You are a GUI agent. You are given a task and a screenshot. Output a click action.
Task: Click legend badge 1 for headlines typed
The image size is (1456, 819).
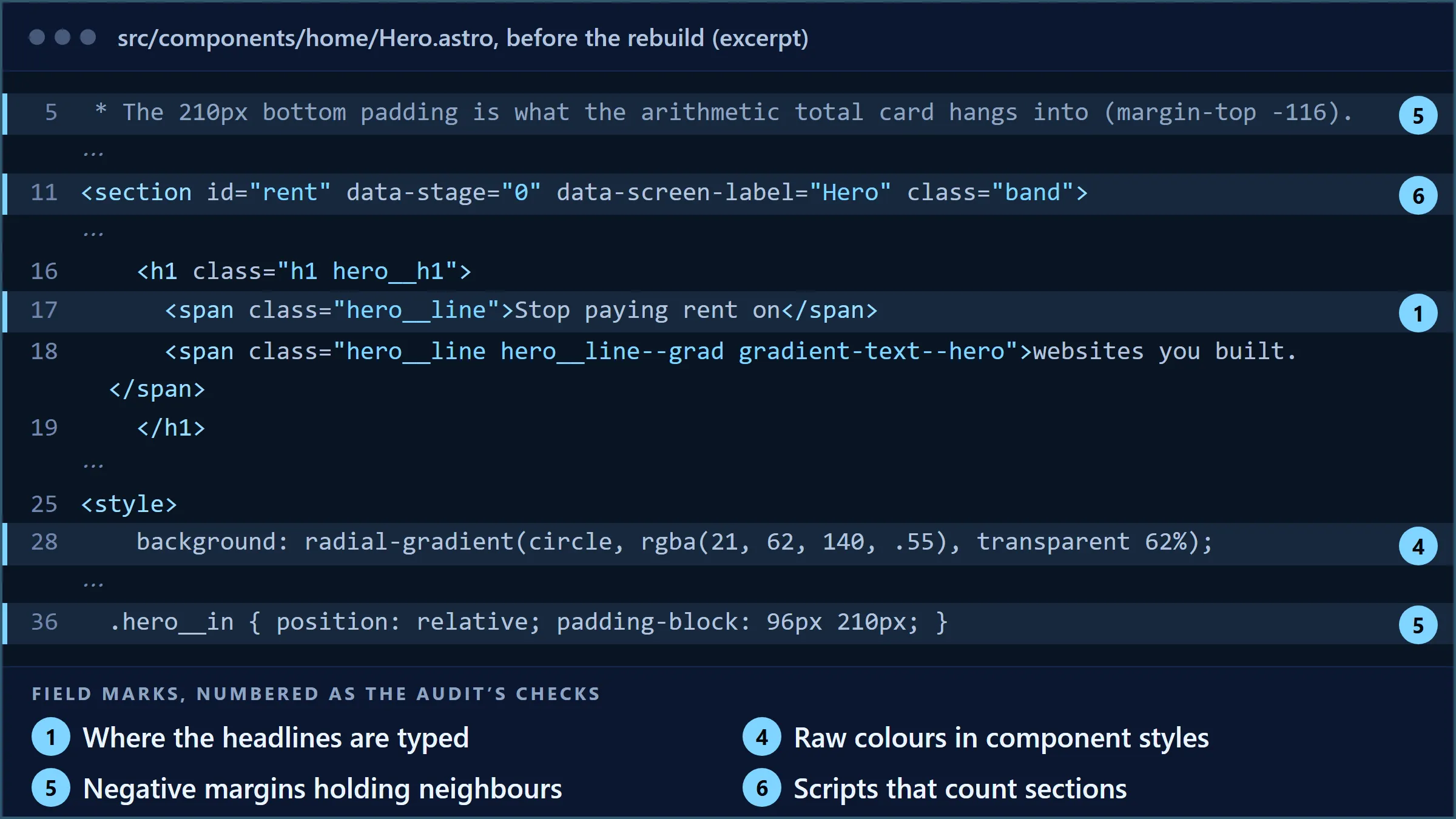coord(51,737)
